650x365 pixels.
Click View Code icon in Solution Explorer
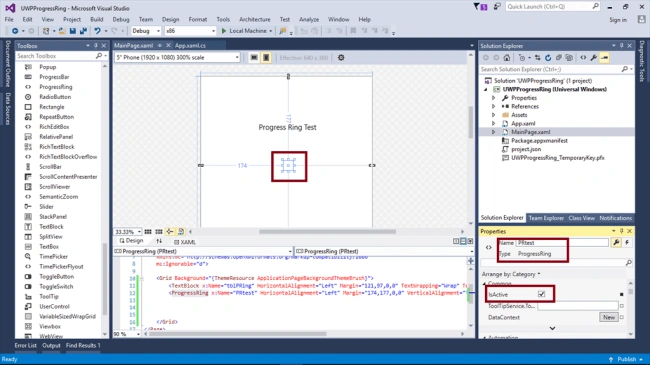click(x=583, y=58)
